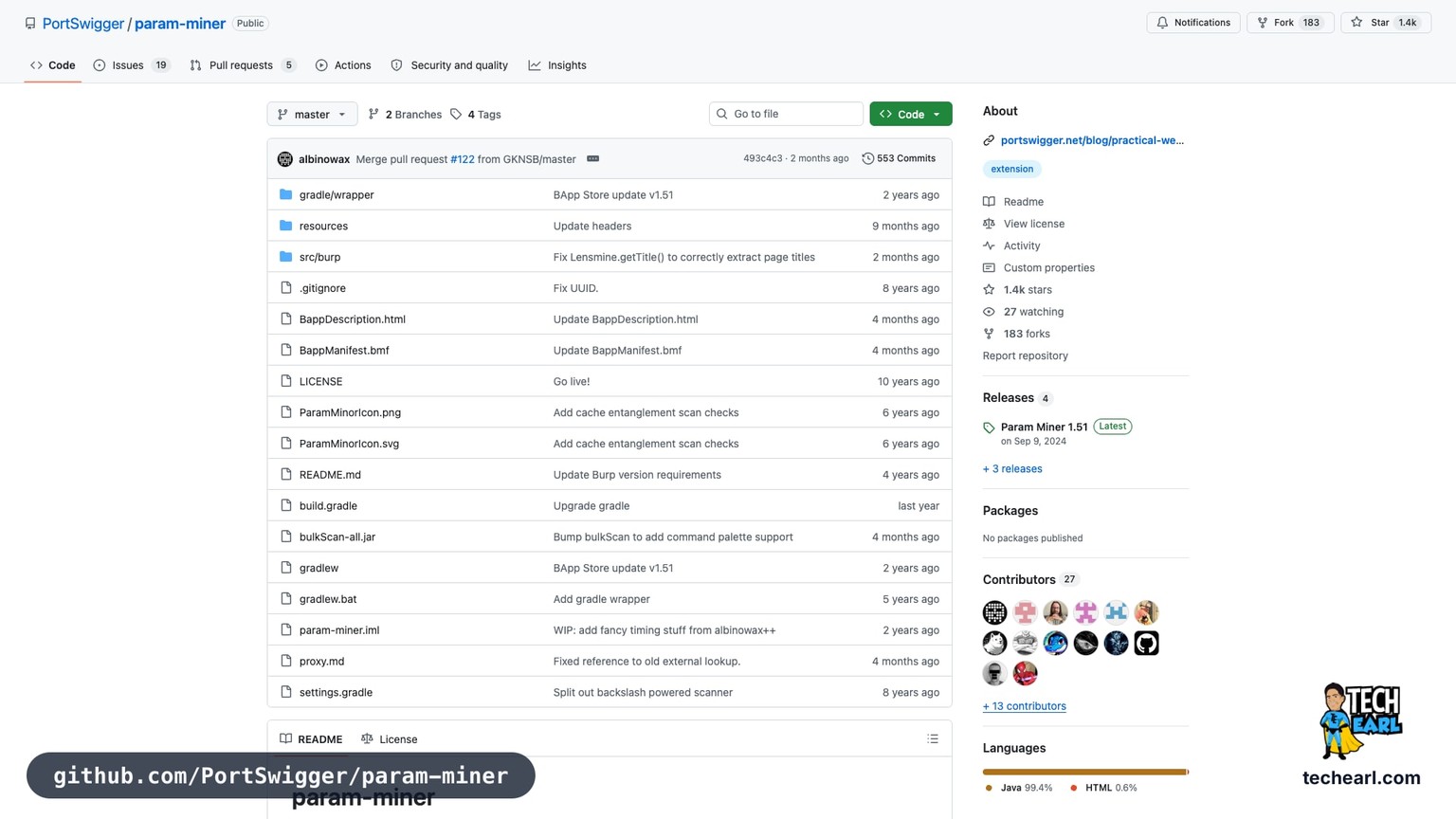The width and height of the screenshot is (1456, 819).
Task: Open the param-miner repository name link
Action: [180, 24]
